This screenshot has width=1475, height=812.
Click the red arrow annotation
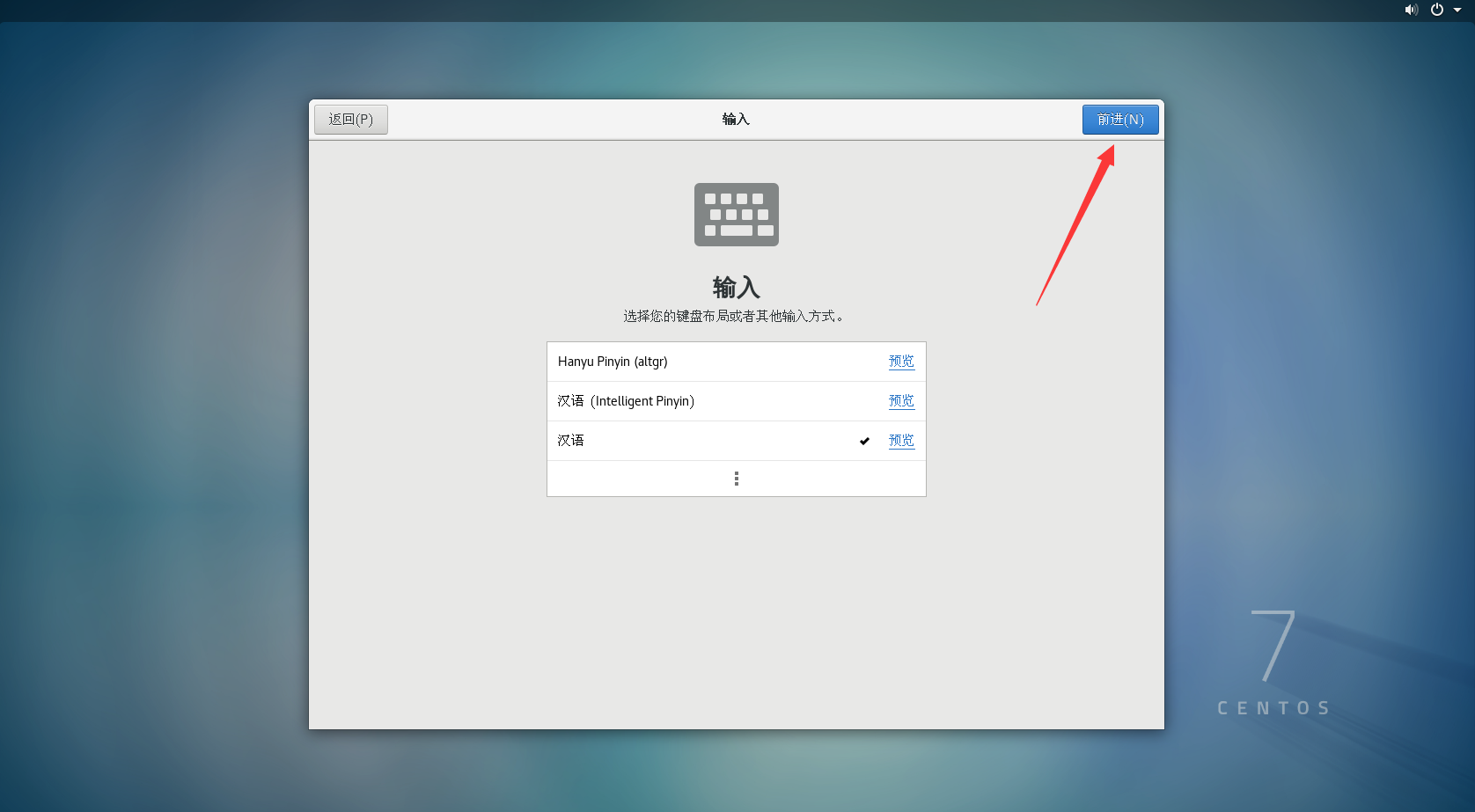1075,225
